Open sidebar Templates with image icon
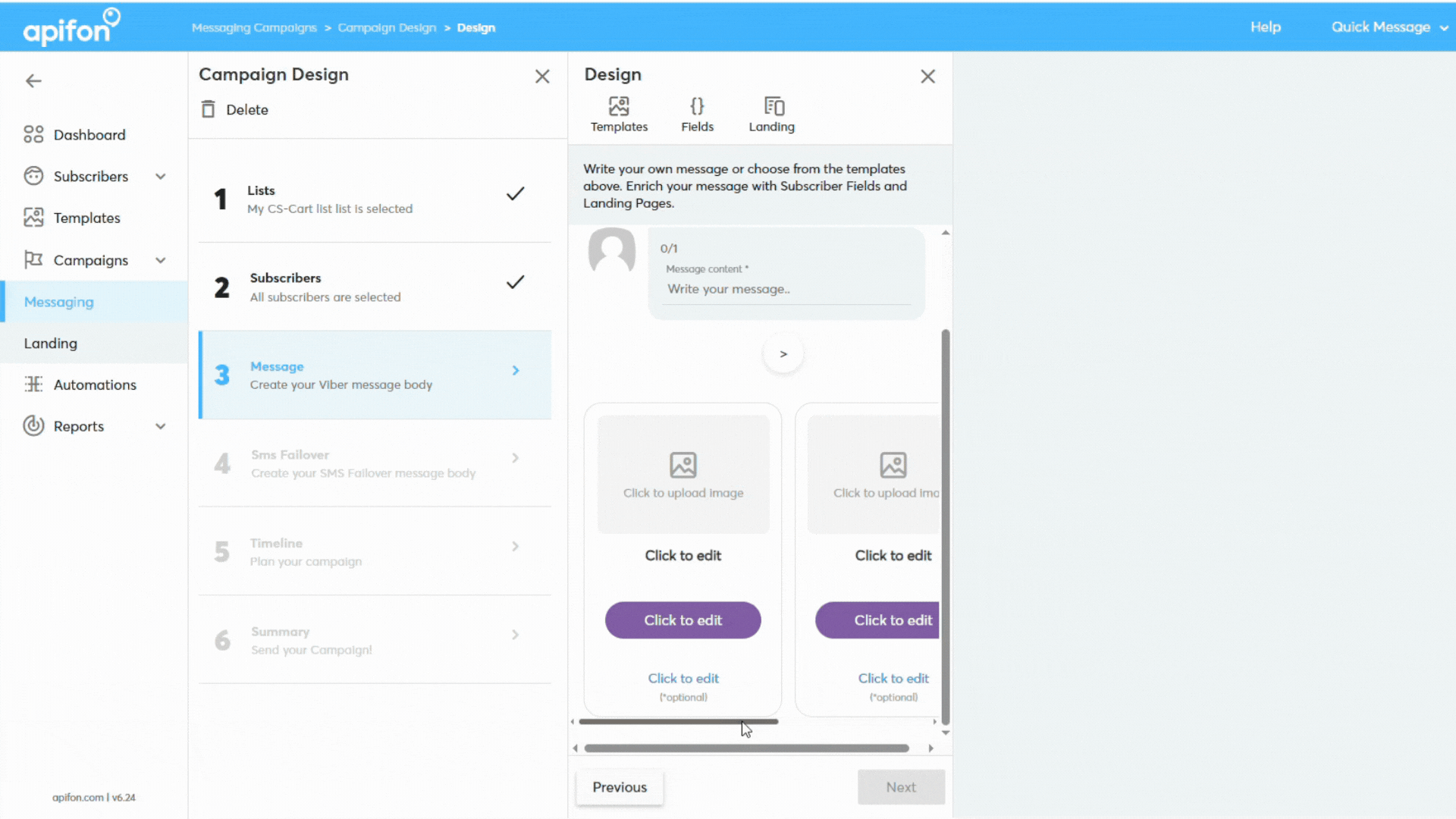The height and width of the screenshot is (819, 1456). (x=86, y=218)
